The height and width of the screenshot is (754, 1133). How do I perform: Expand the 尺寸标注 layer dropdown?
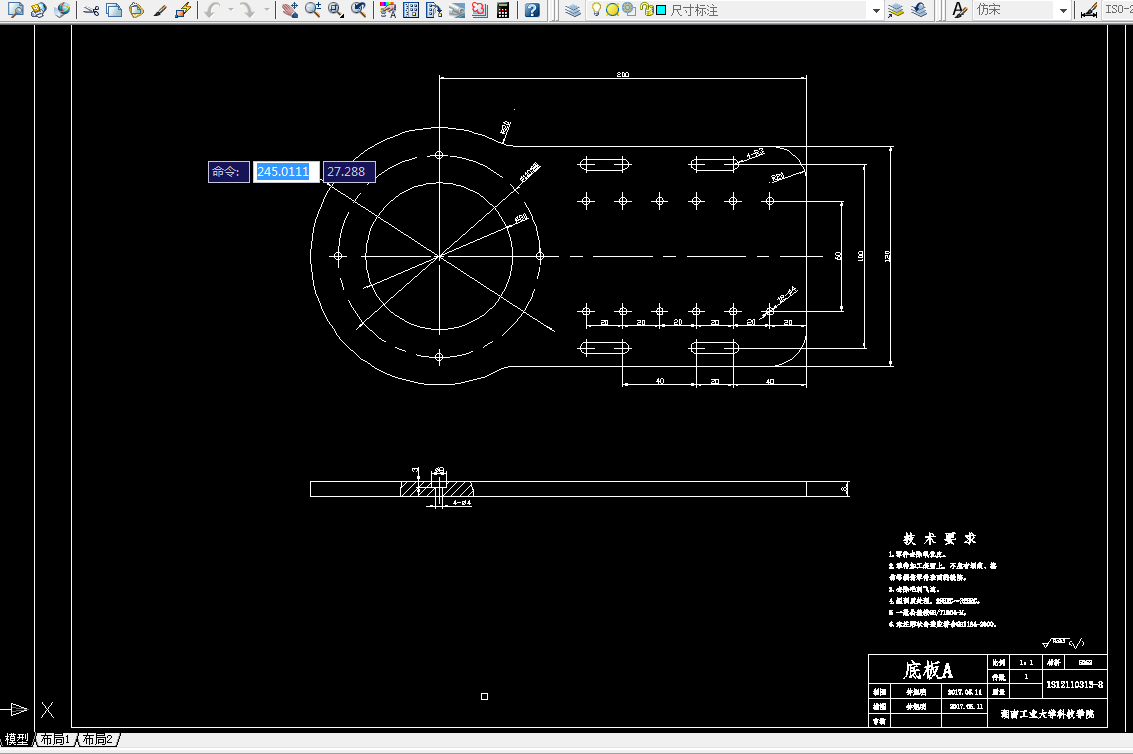pos(876,10)
